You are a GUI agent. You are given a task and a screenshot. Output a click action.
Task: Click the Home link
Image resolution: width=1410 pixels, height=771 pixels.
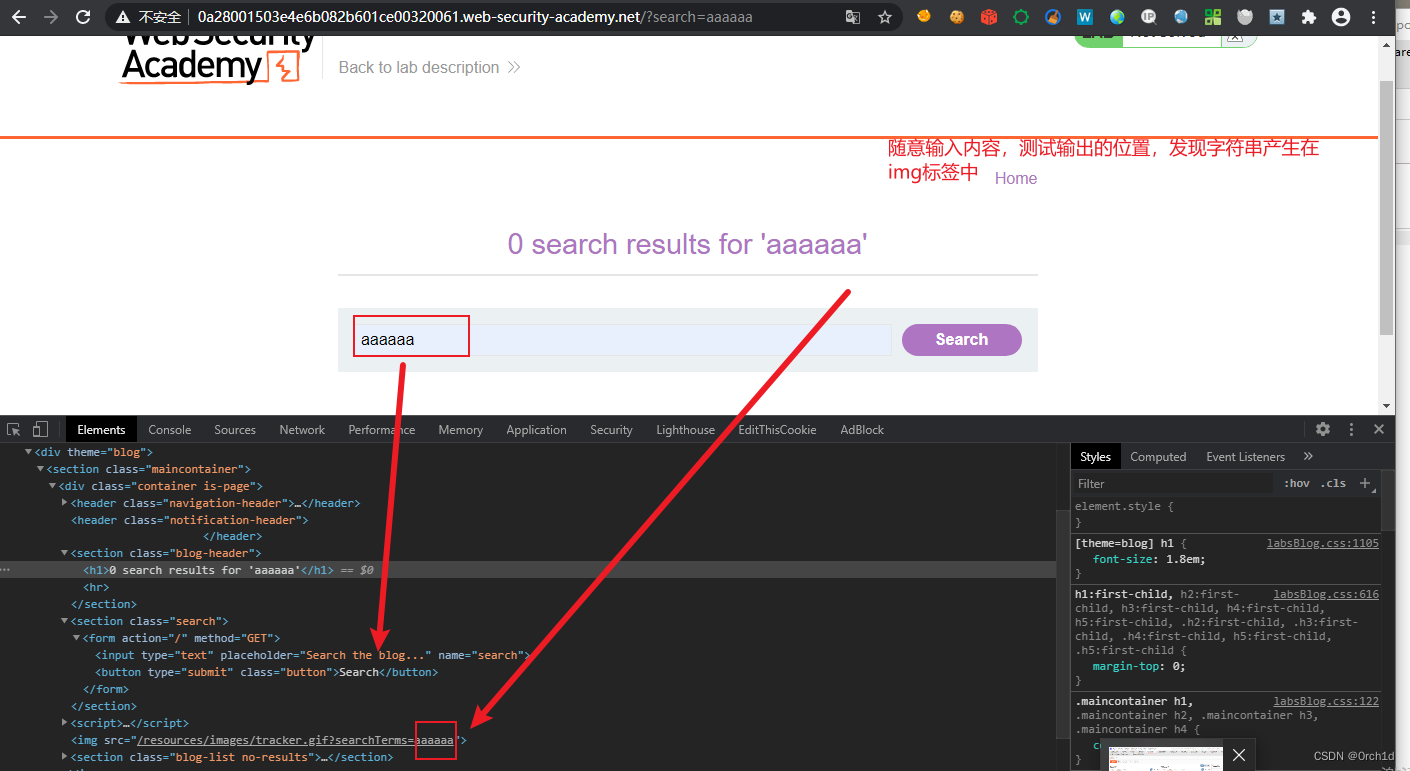1016,178
